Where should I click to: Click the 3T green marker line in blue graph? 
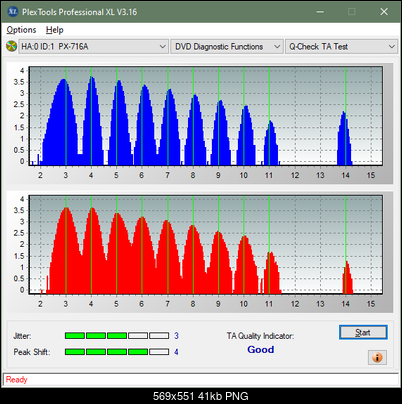66,116
